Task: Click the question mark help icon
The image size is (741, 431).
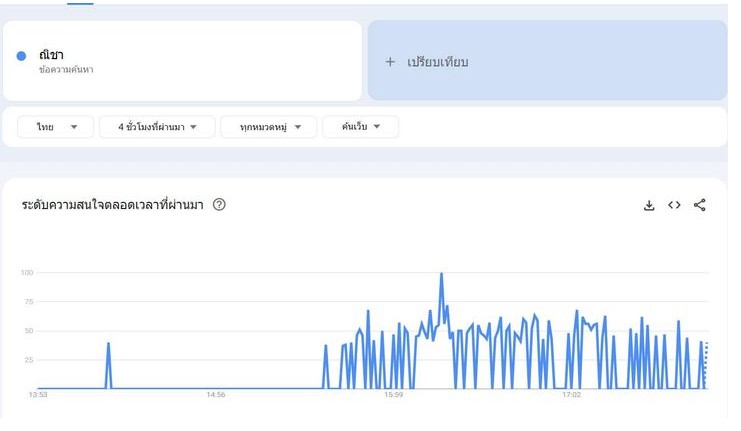Action: coord(219,205)
